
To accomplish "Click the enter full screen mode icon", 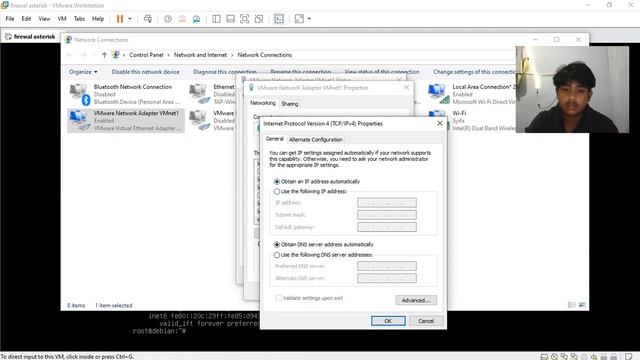I will (244, 19).
